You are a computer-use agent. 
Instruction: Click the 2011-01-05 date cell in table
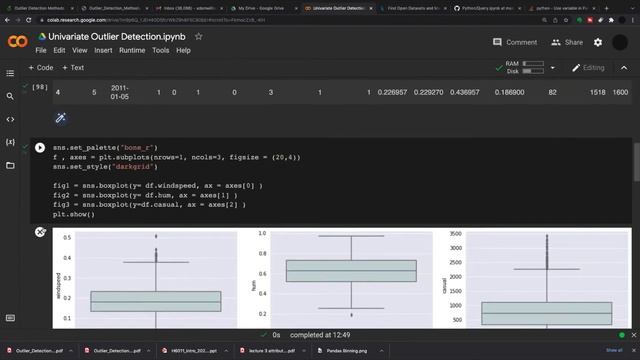pos(119,92)
